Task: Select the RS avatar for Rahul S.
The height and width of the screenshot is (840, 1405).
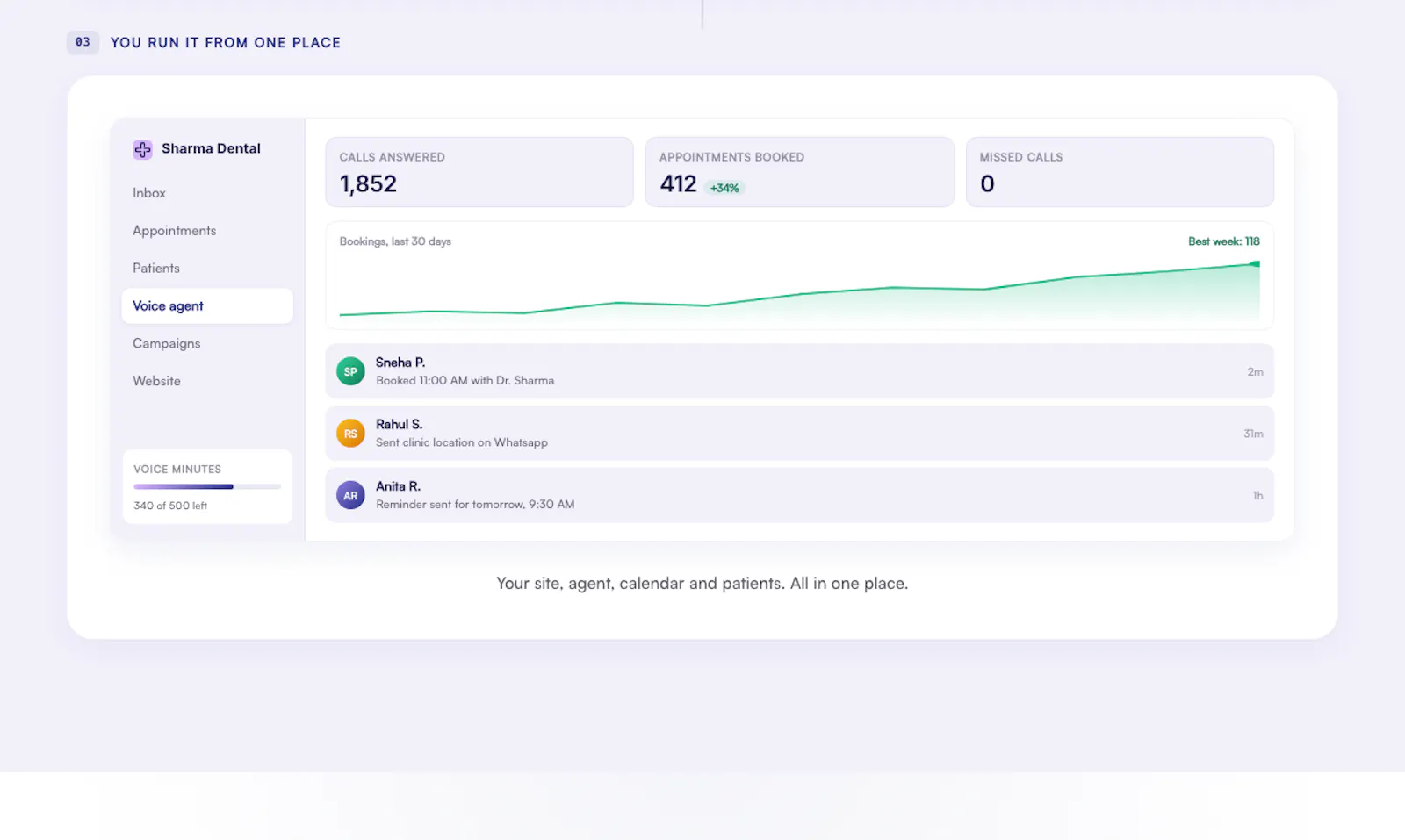Action: [x=350, y=434]
